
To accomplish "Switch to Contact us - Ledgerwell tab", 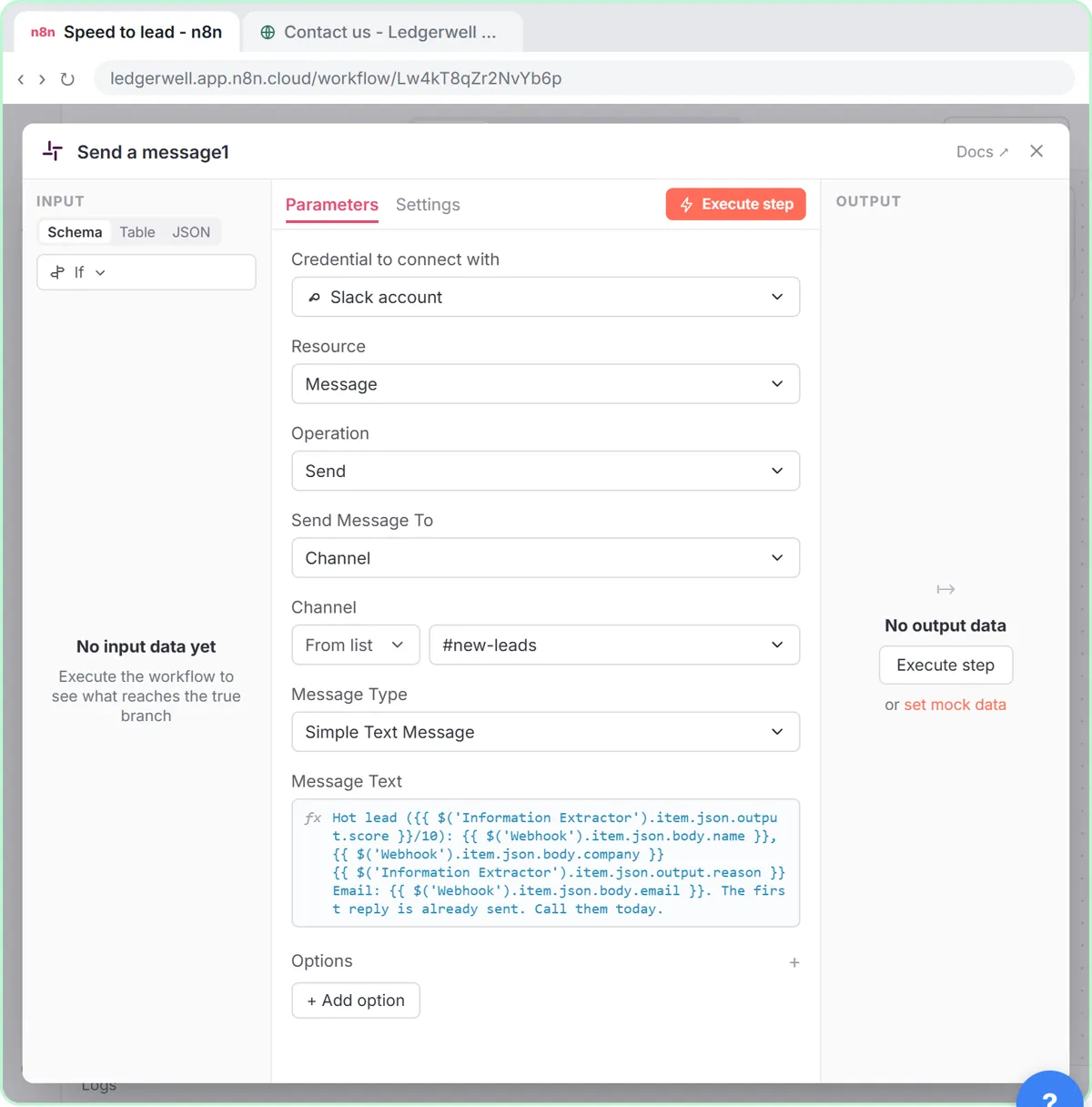I will [x=380, y=32].
